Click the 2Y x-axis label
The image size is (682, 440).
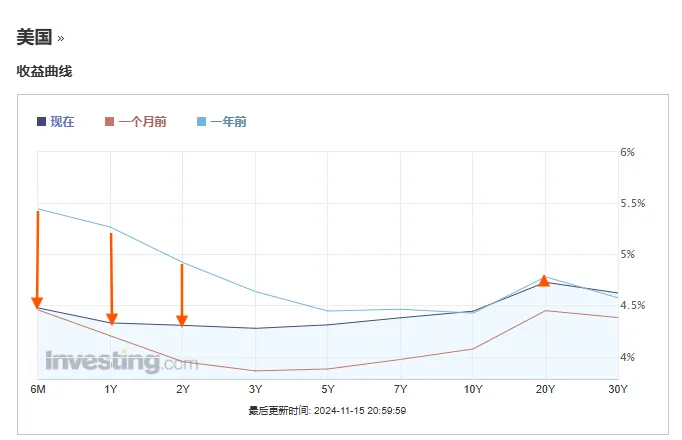click(x=183, y=389)
